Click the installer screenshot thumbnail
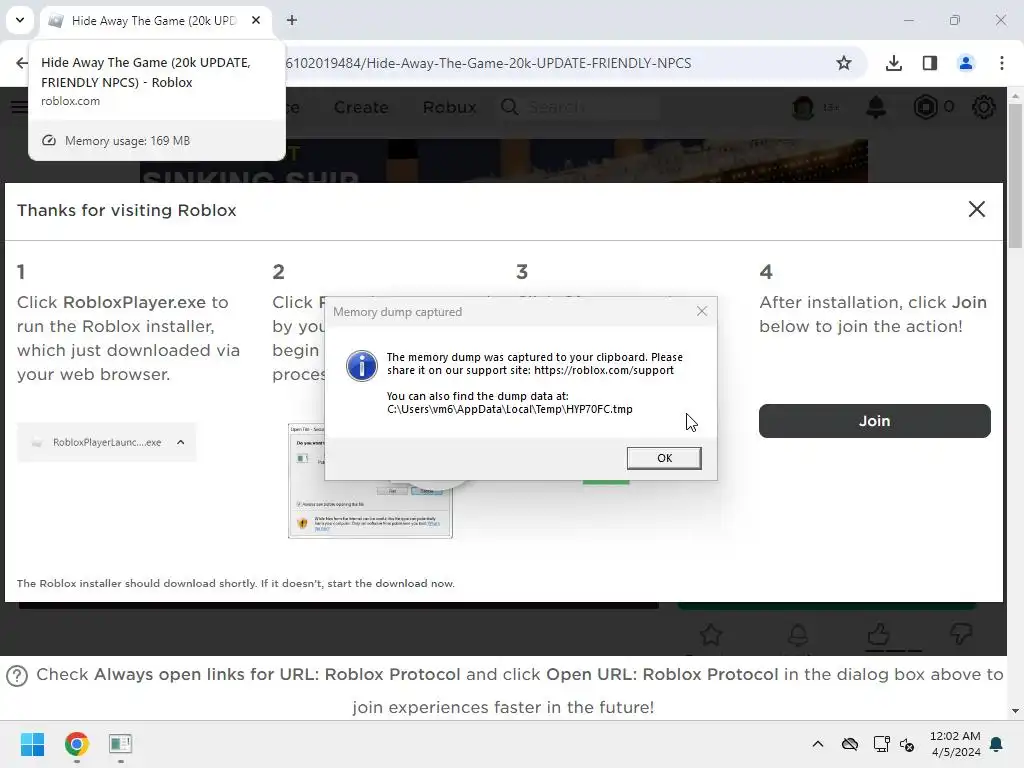 [x=370, y=481]
